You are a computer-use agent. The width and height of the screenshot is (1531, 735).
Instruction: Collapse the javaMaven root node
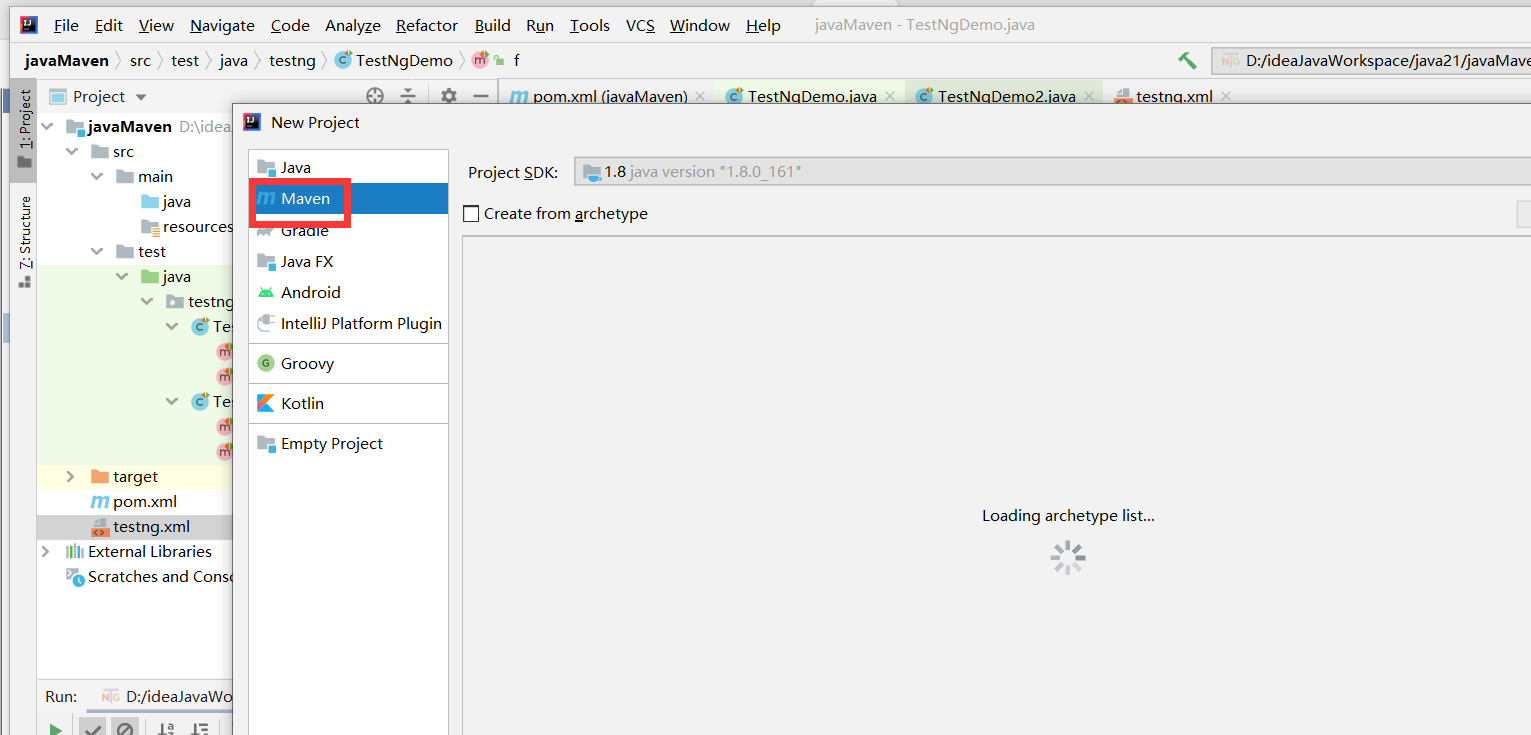(47, 127)
